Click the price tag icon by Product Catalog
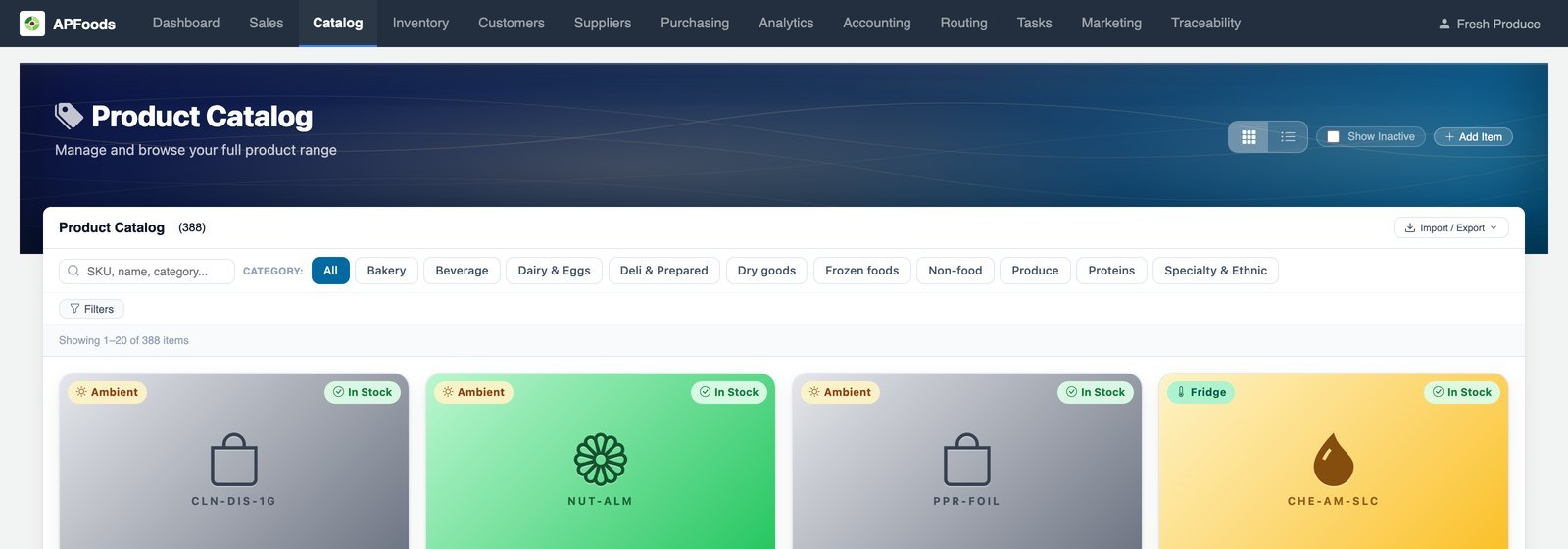 click(x=69, y=117)
